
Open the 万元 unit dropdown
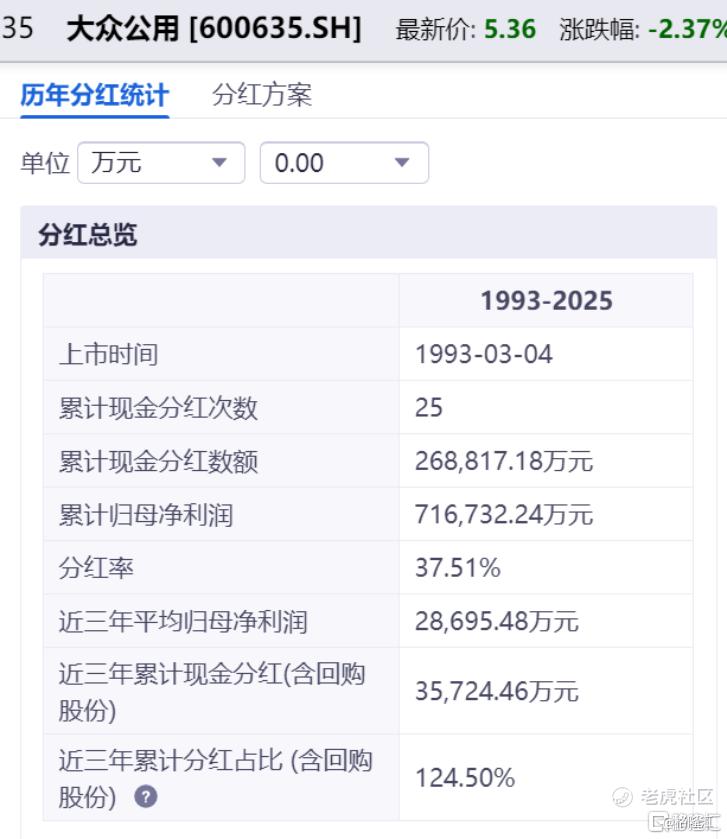161,163
